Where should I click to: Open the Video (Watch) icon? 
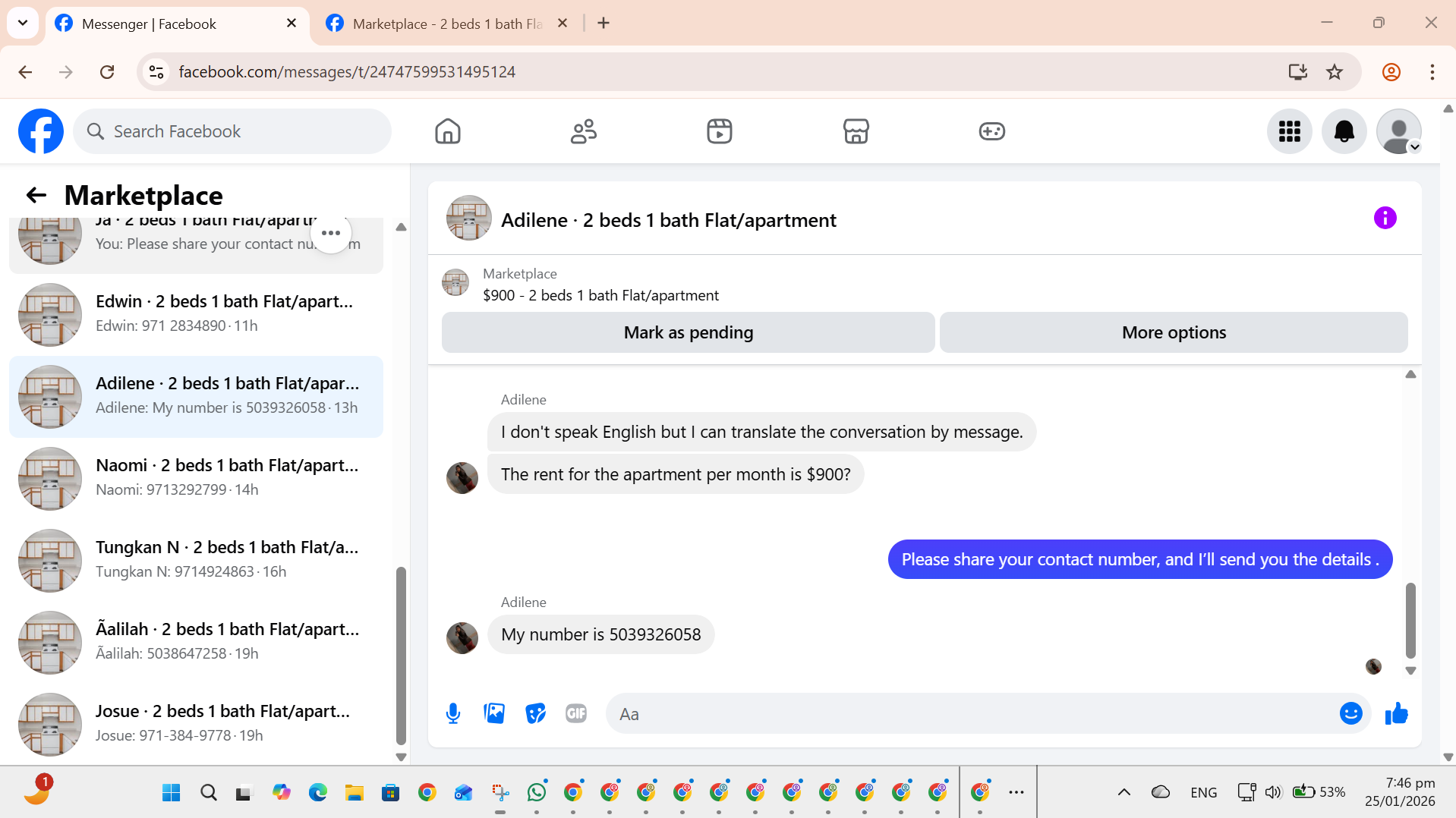[x=720, y=131]
